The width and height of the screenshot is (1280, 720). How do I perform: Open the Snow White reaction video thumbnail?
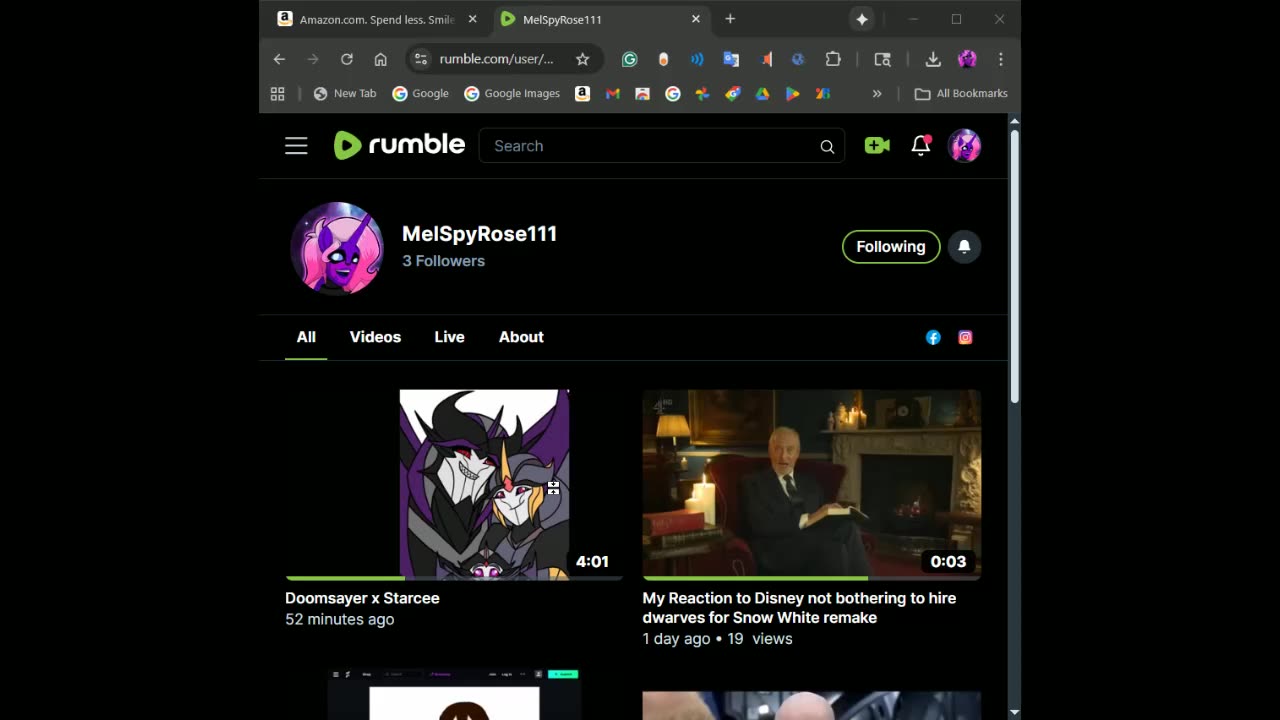click(x=811, y=484)
